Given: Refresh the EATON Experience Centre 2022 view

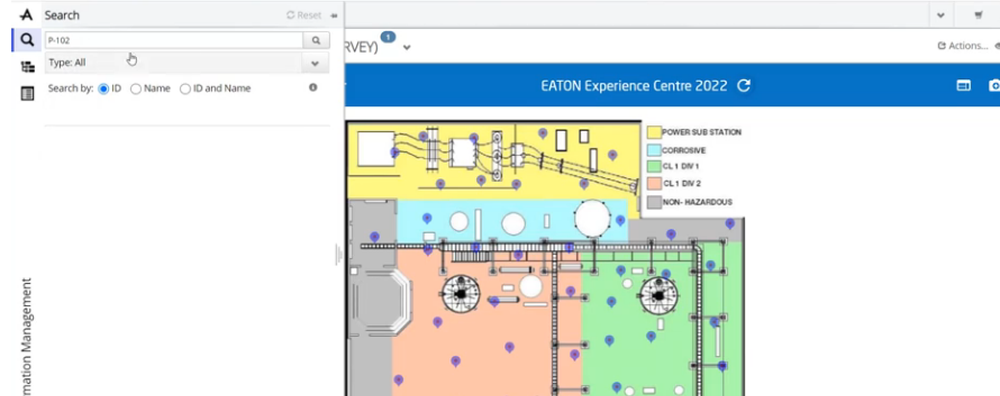Looking at the screenshot, I should tap(744, 85).
